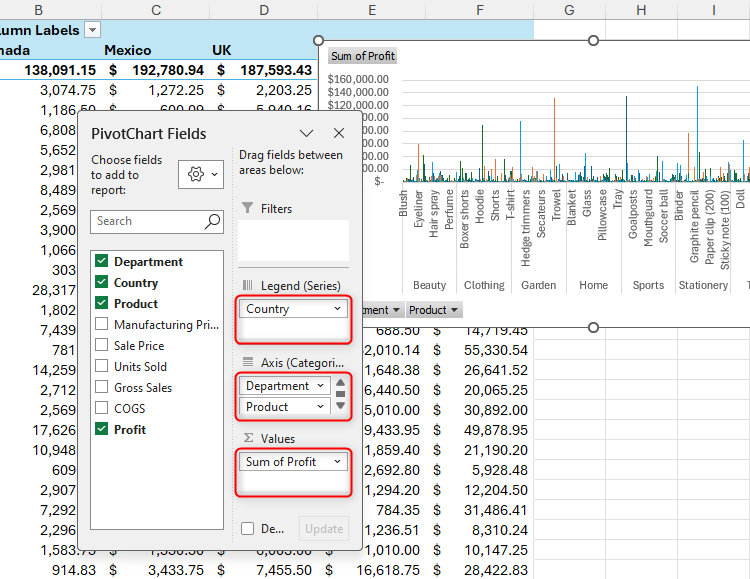The height and width of the screenshot is (579, 750).
Task: Close the PivotChart Fields pane
Action: [339, 133]
